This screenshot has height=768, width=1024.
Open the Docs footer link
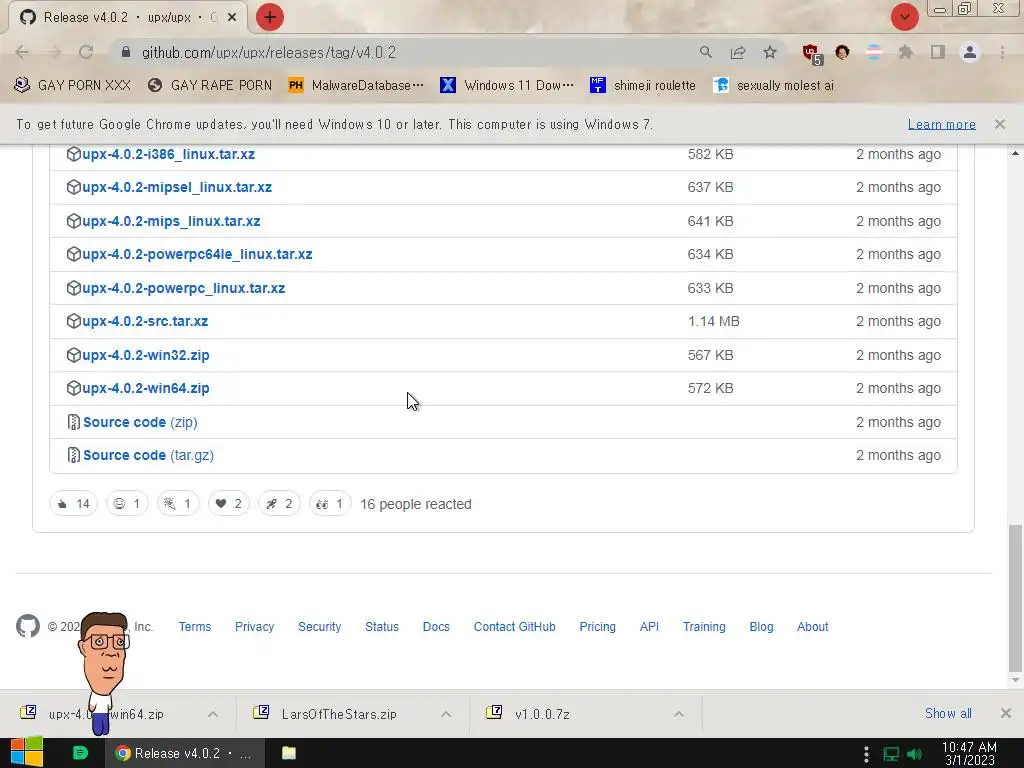pos(436,626)
